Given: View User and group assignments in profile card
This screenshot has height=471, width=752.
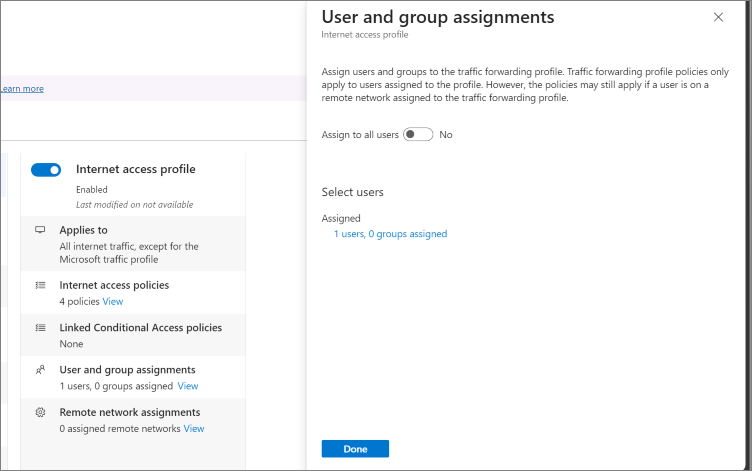Looking at the screenshot, I should click(188, 386).
